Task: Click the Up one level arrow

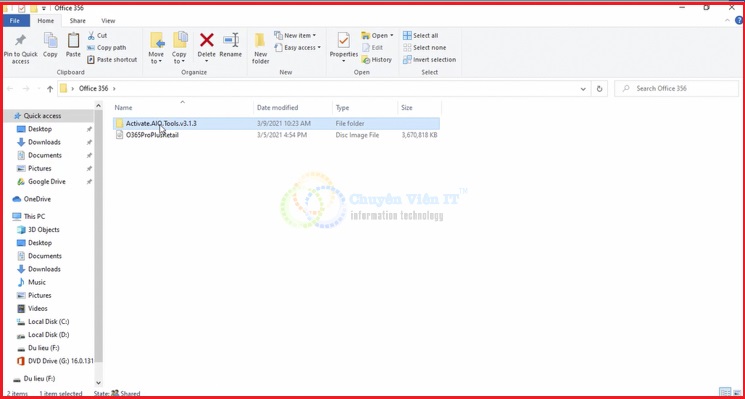Action: coord(50,89)
